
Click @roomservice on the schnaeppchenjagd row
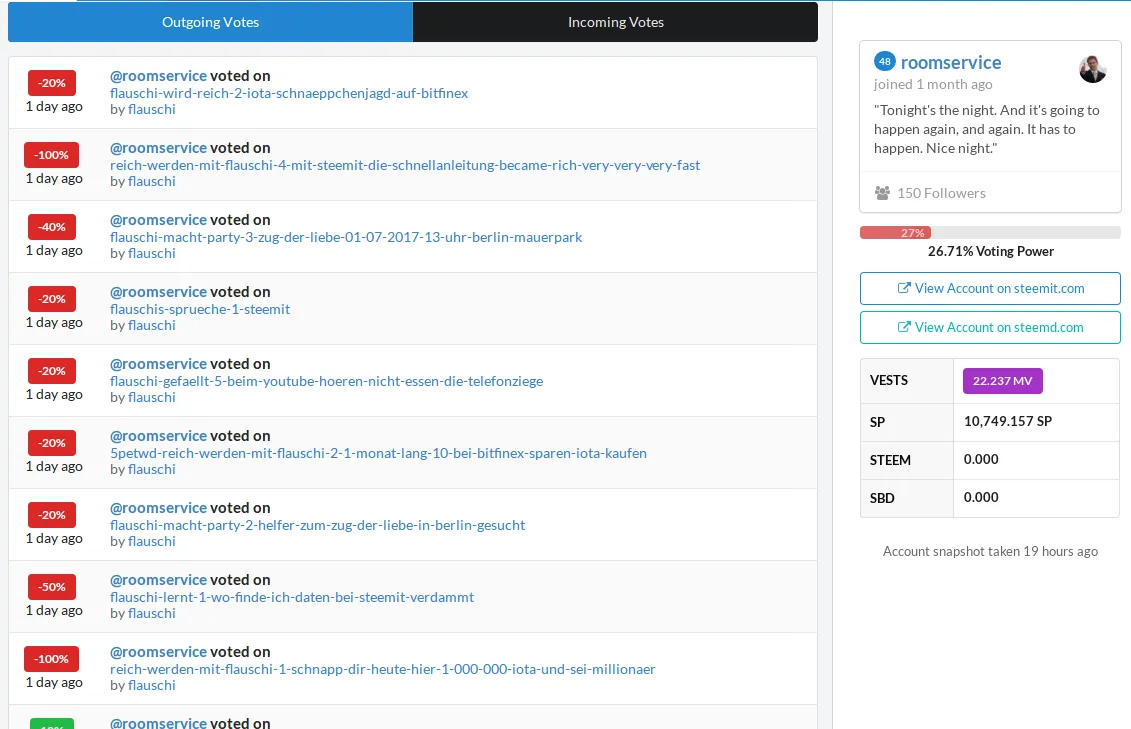click(x=158, y=76)
